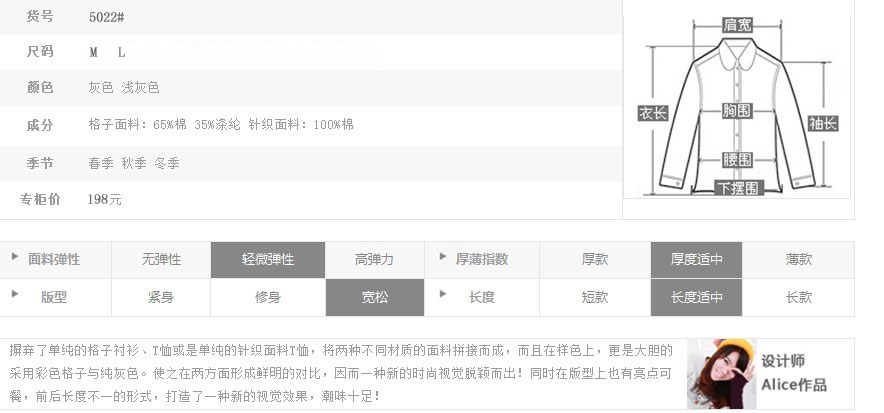Select the 轻微弹性 highlighted option
Image resolution: width=884 pixels, height=413 pixels.
268,259
